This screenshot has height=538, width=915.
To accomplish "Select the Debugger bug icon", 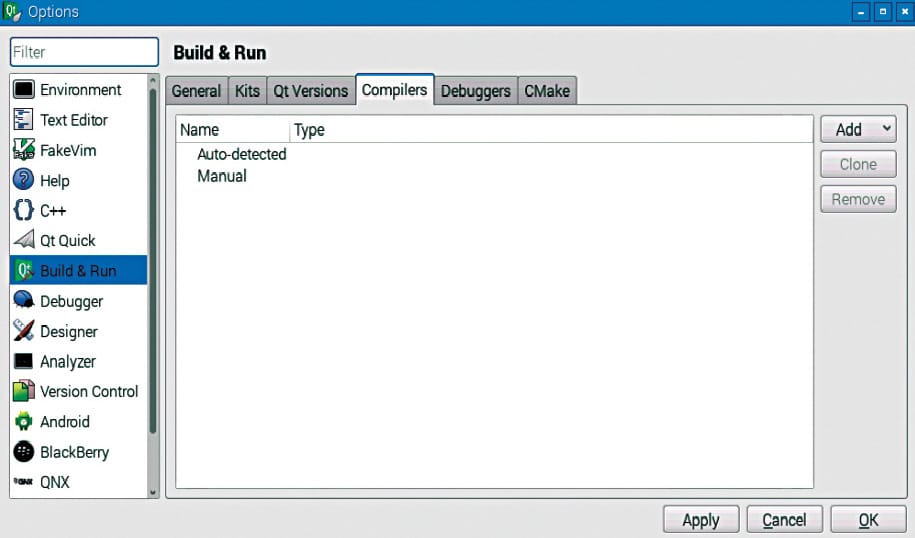I will tap(24, 301).
